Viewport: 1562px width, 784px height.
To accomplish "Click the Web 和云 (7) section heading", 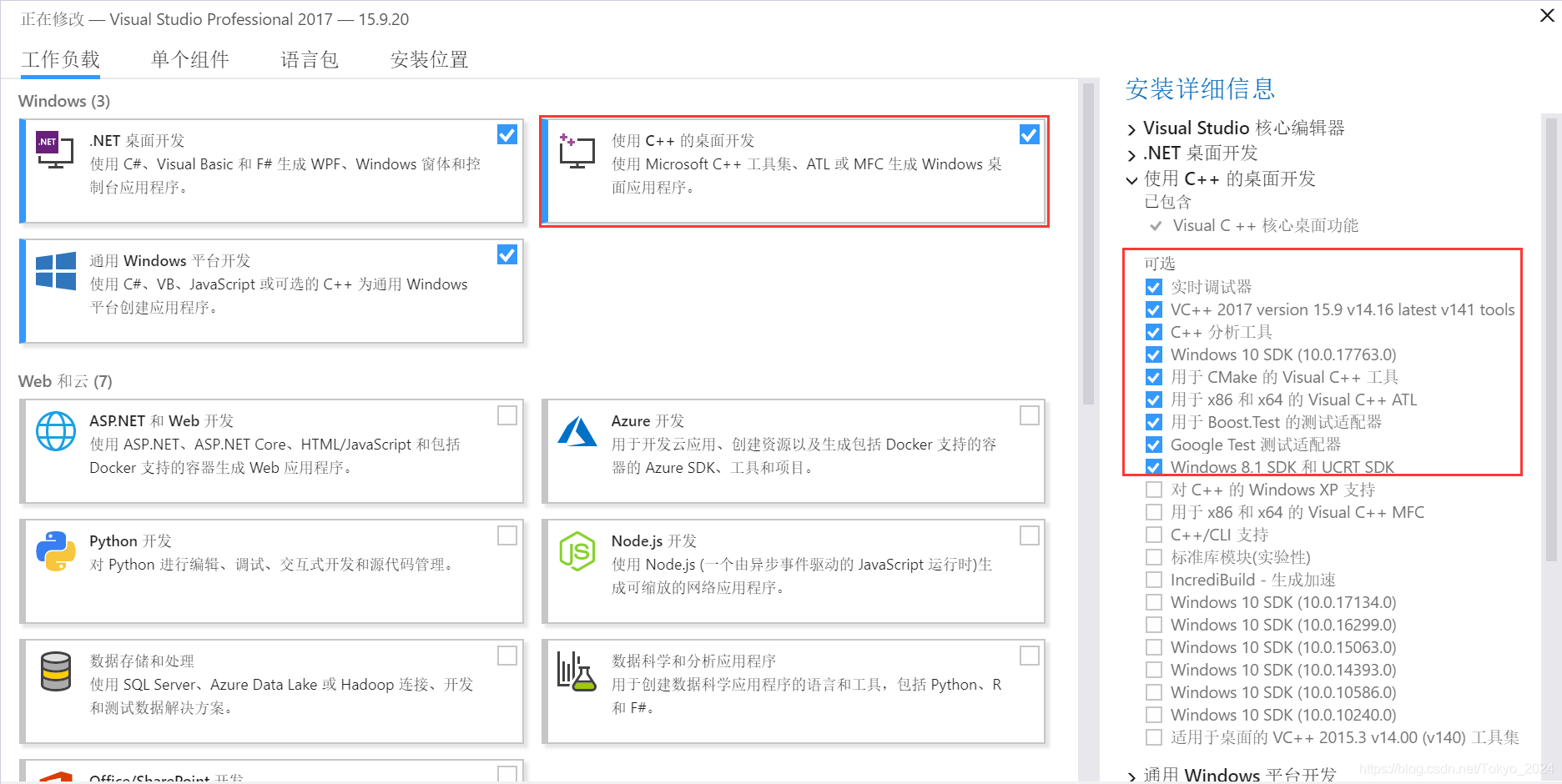I will tap(65, 381).
